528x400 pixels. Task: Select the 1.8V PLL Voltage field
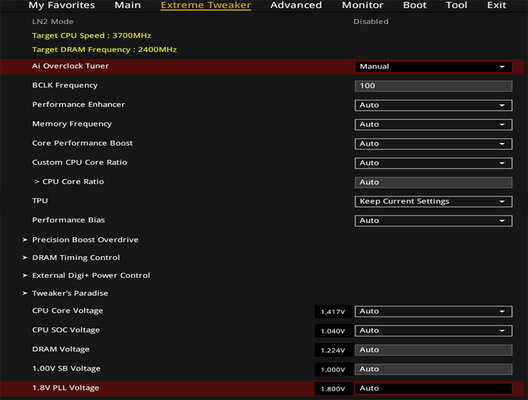(433, 389)
